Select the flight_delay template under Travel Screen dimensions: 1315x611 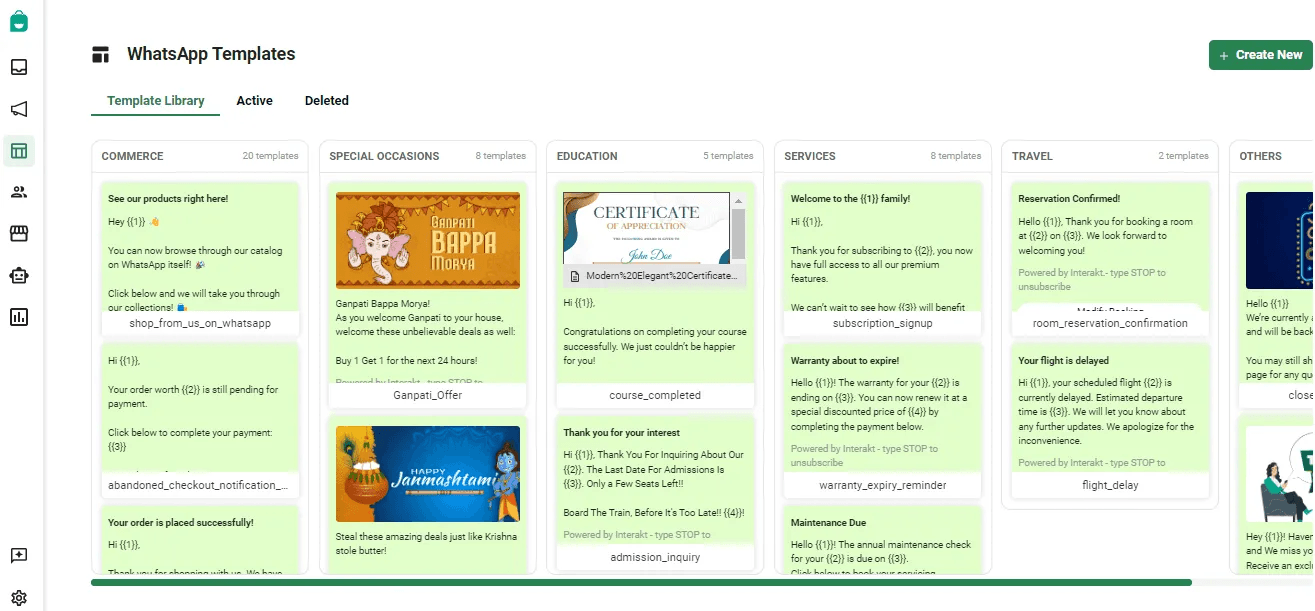[1109, 484]
